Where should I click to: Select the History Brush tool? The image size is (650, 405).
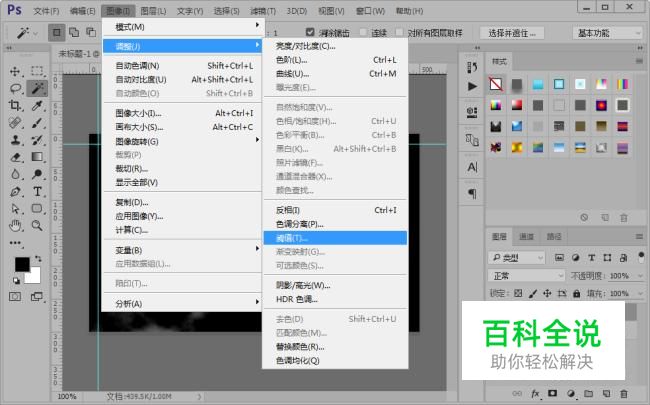coord(37,140)
